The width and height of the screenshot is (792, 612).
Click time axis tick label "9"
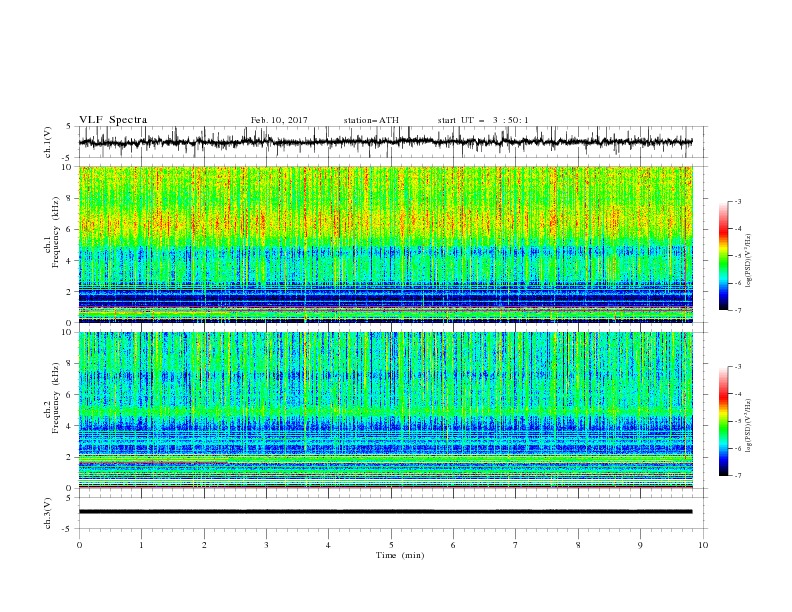(x=640, y=545)
